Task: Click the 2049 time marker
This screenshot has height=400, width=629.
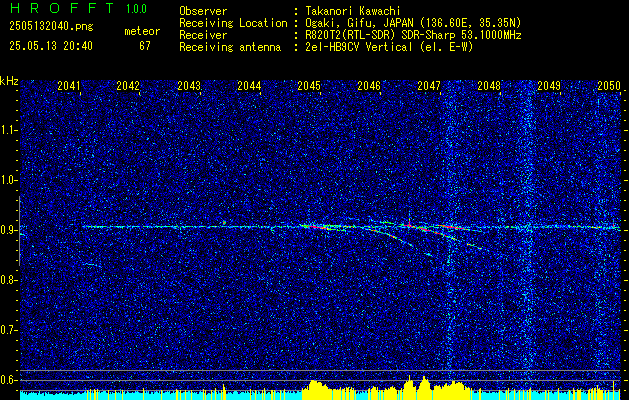Action: 549,86
